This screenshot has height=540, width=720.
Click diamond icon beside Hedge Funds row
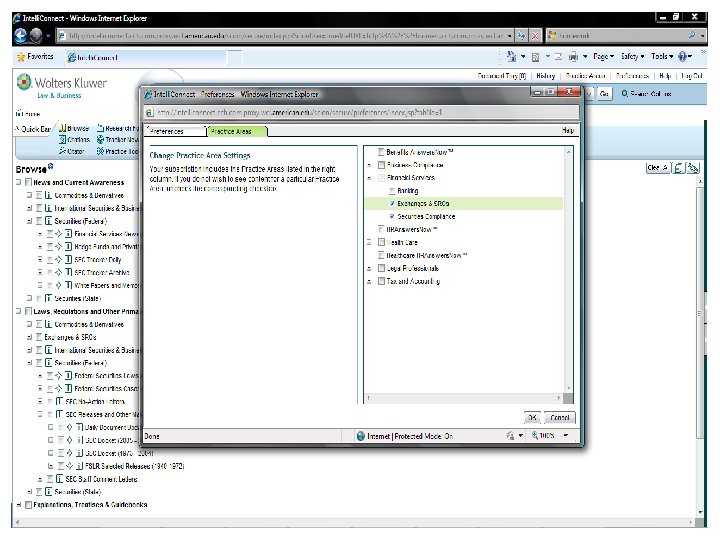58,247
